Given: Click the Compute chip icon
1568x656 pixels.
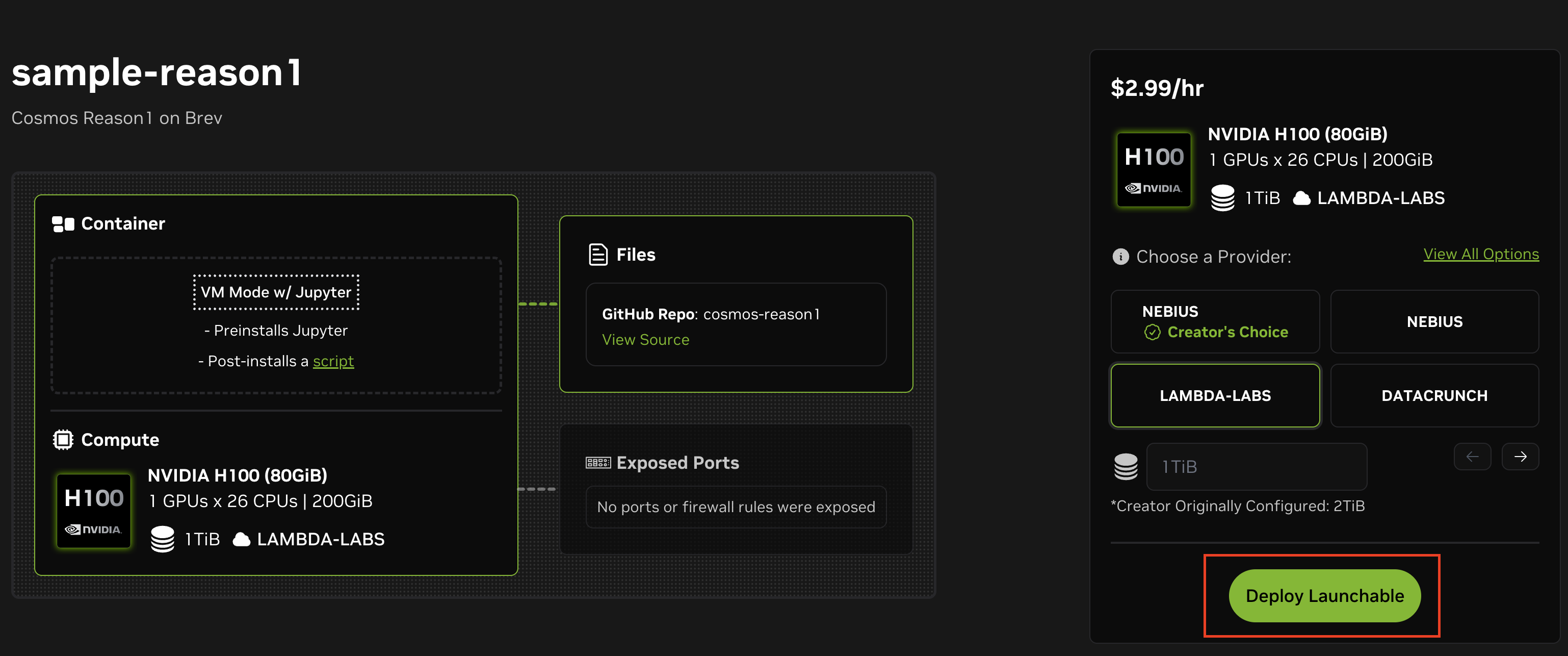Looking at the screenshot, I should click(x=63, y=439).
